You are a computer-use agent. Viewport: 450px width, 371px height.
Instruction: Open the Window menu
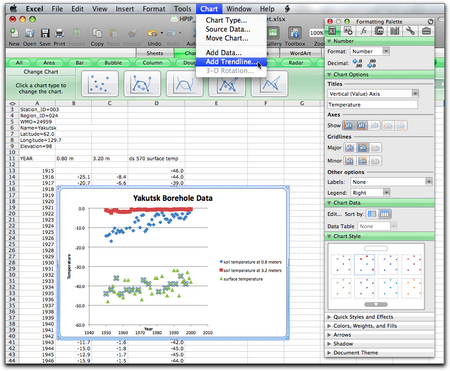click(239, 9)
